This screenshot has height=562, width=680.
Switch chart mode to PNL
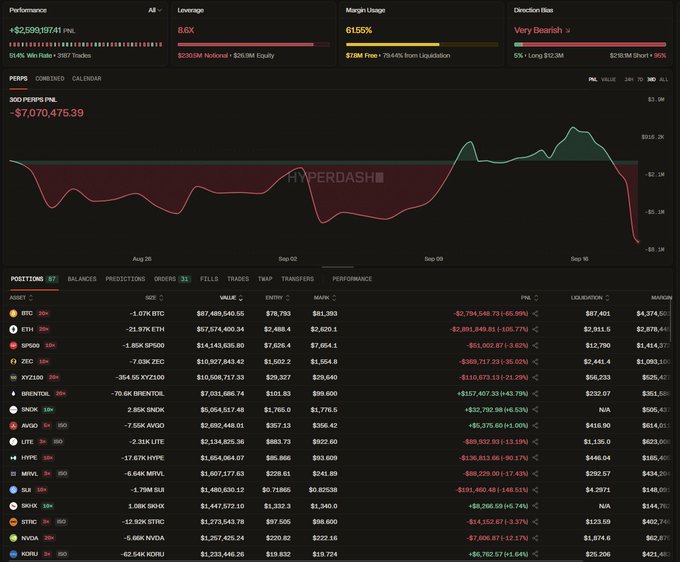tap(592, 79)
